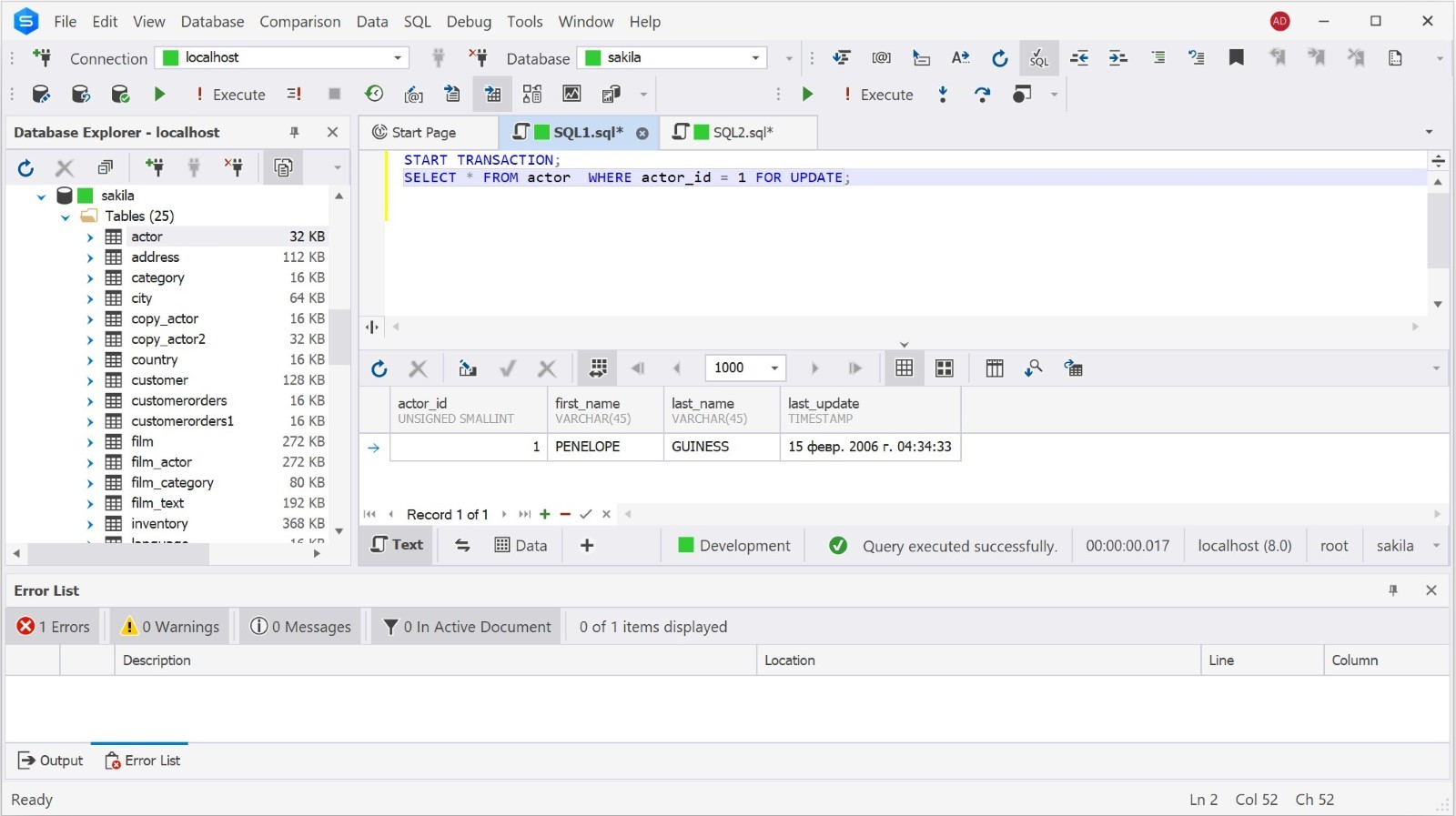Click the SQL formatting icon in toolbar

click(1038, 58)
